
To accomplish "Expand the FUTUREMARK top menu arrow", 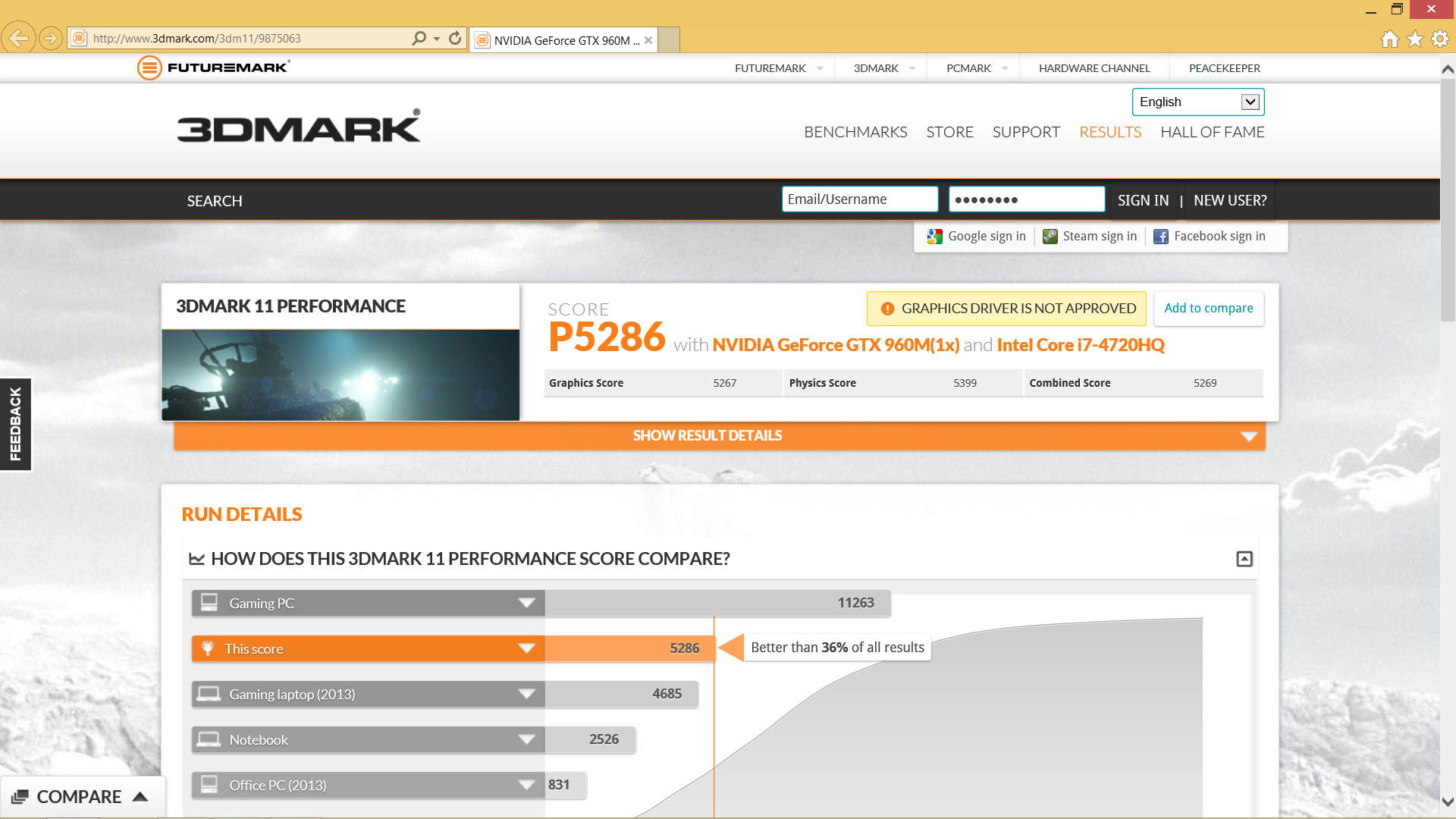I will click(820, 68).
